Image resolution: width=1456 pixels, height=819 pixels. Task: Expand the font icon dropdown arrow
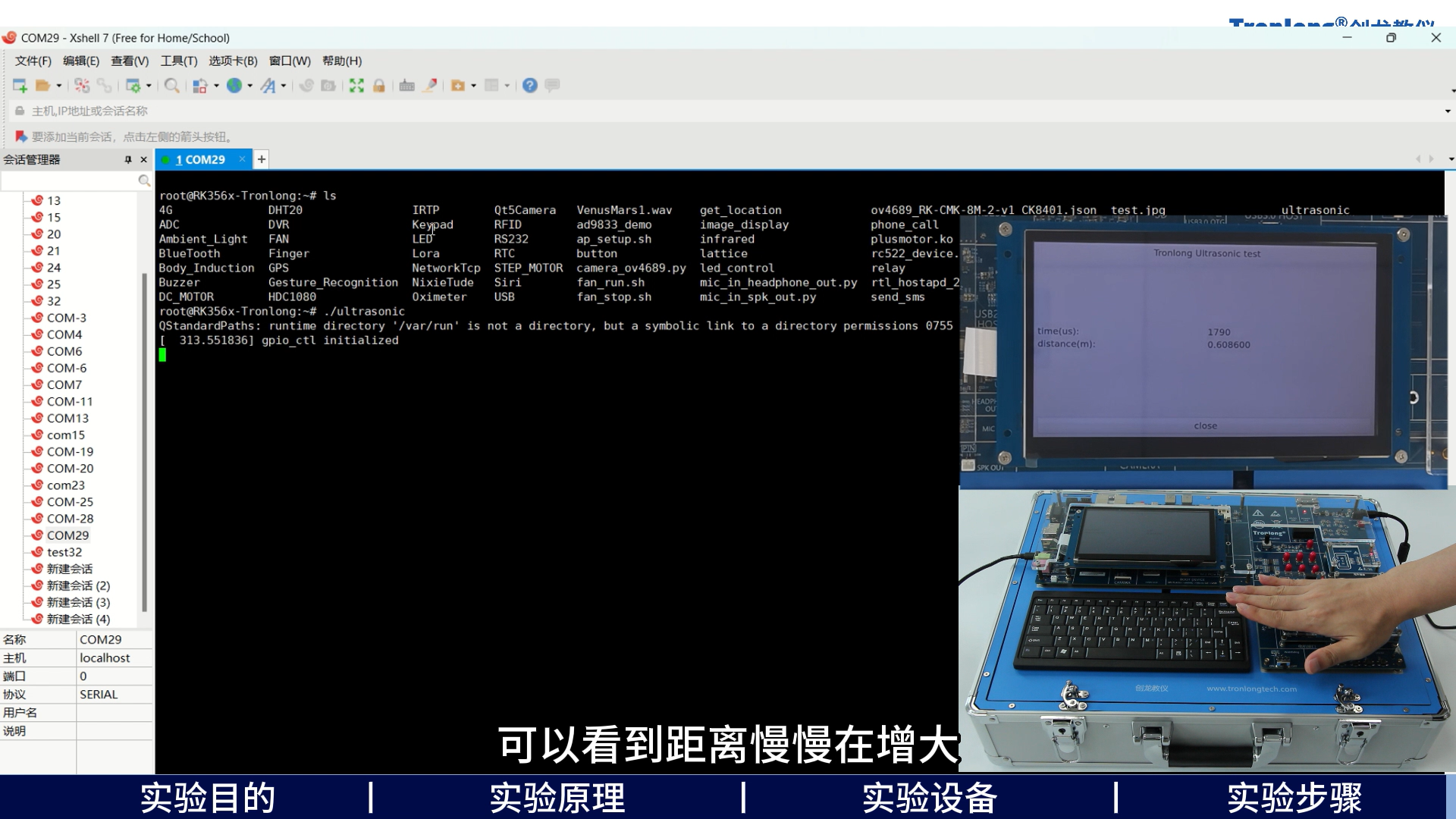point(284,86)
